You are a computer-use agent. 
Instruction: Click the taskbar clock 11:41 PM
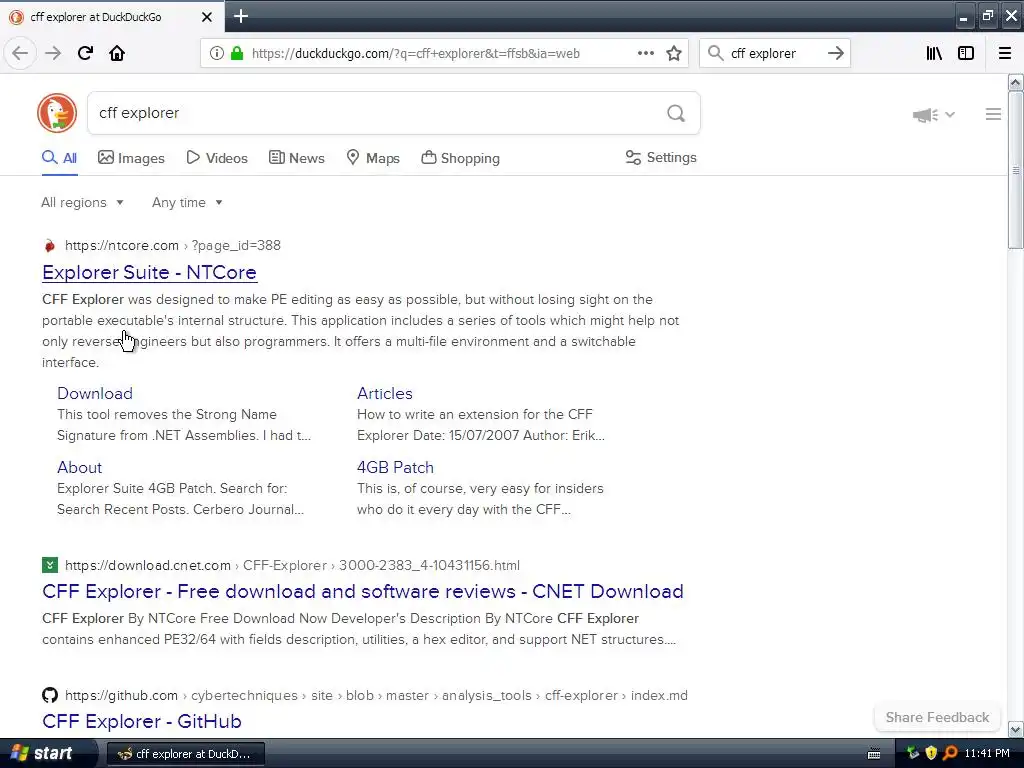coord(986,754)
